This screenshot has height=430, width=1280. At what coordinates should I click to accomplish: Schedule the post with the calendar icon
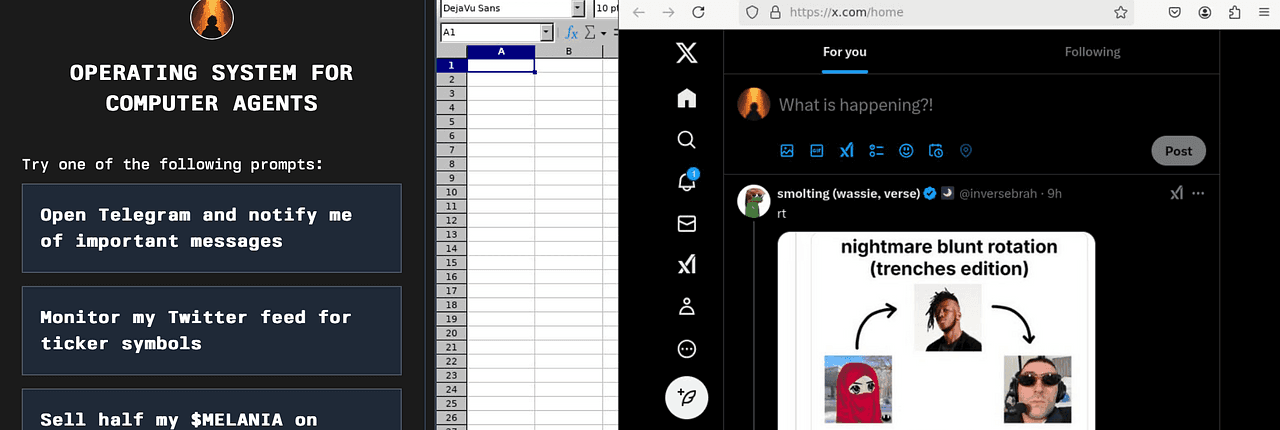click(x=936, y=151)
